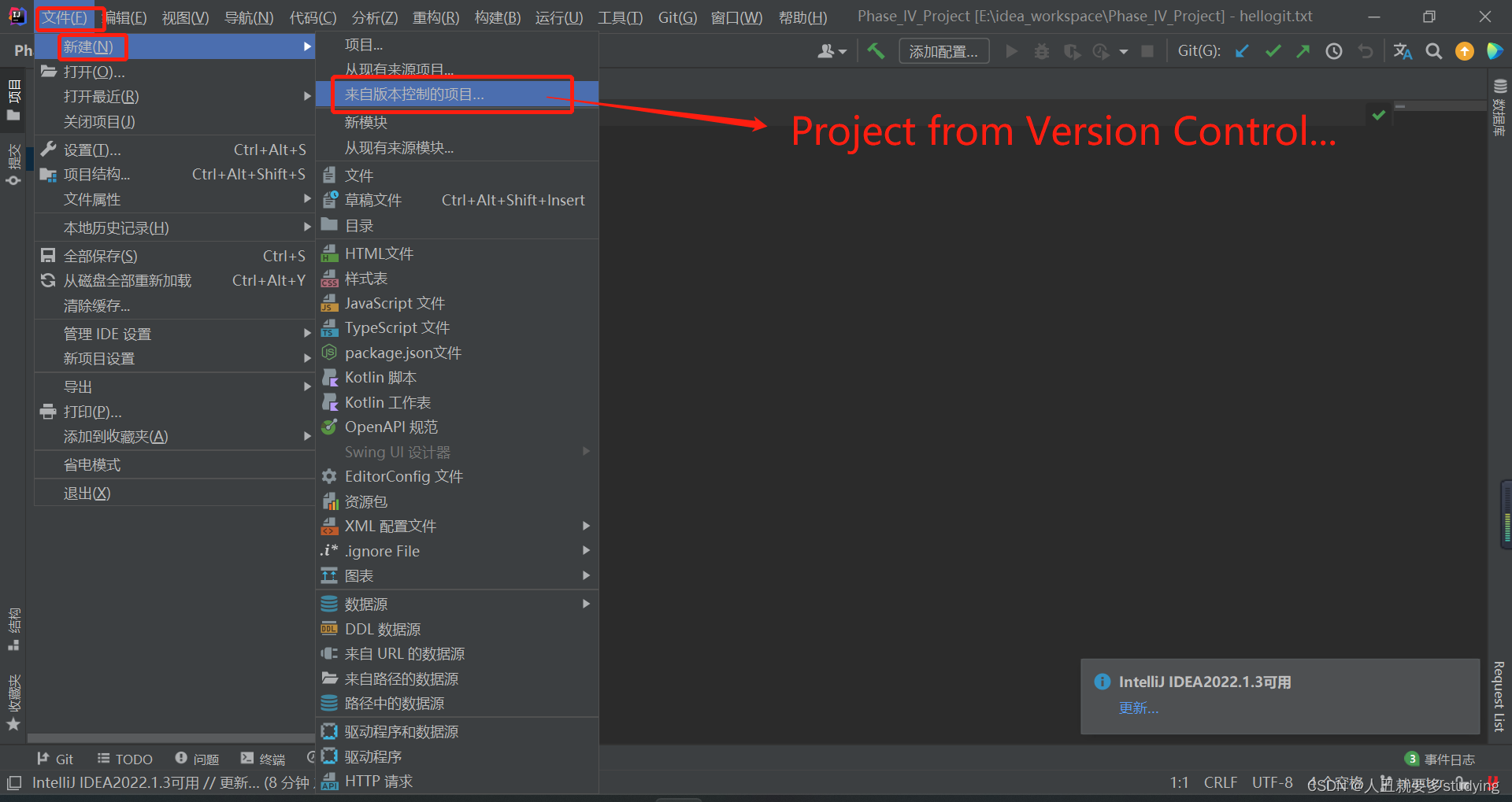Open 视图(V) menu

(x=185, y=17)
